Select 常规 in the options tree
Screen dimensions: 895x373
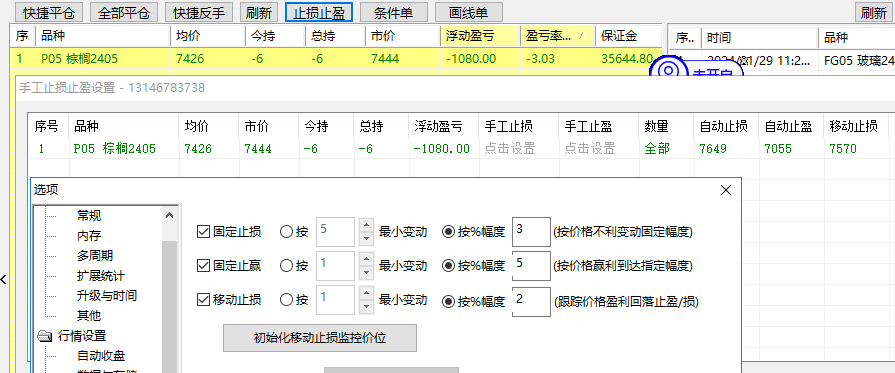(x=89, y=216)
